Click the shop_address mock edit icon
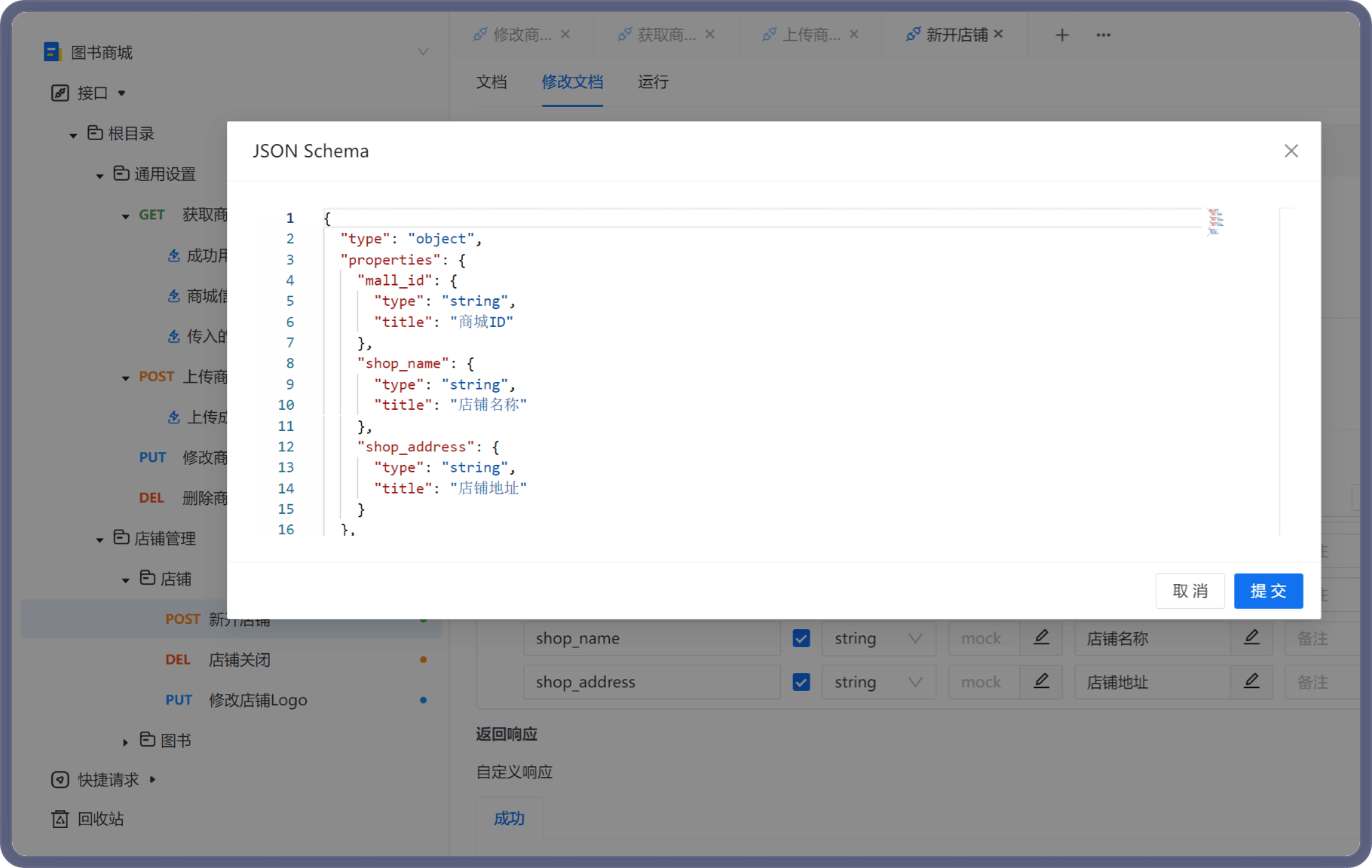 point(1041,682)
